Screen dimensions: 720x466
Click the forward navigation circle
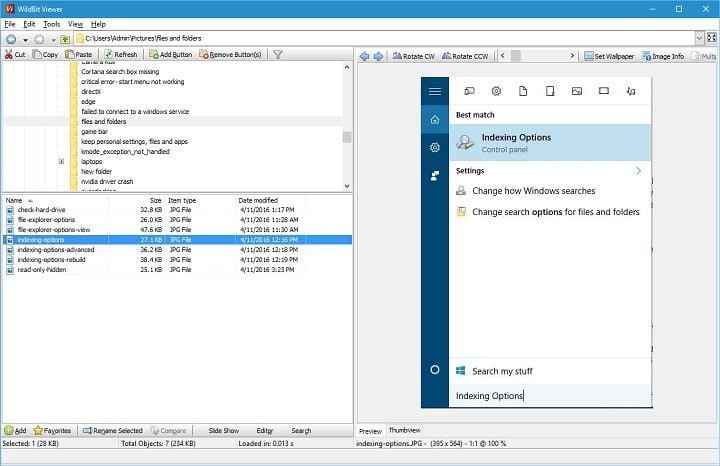(40, 39)
